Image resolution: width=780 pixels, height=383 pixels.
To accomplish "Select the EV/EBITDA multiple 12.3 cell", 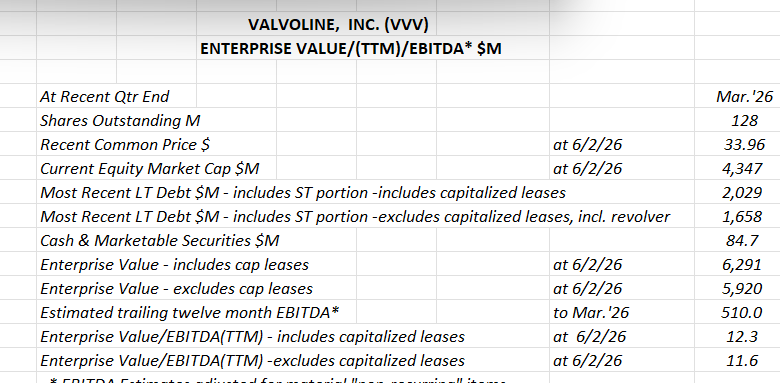I will coord(737,336).
